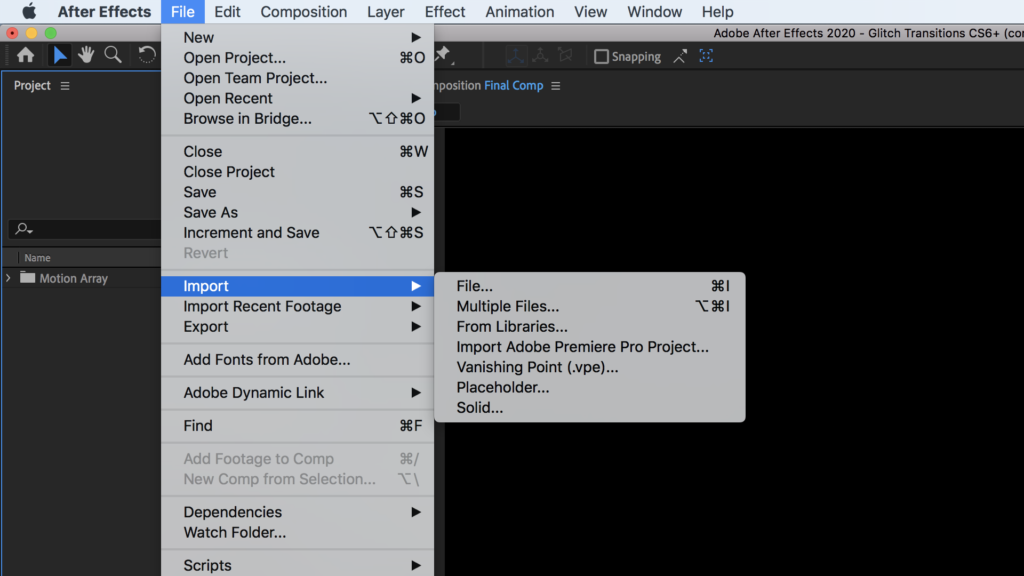Open the Final Comp panel menu icon
This screenshot has width=1024, height=576.
[556, 86]
